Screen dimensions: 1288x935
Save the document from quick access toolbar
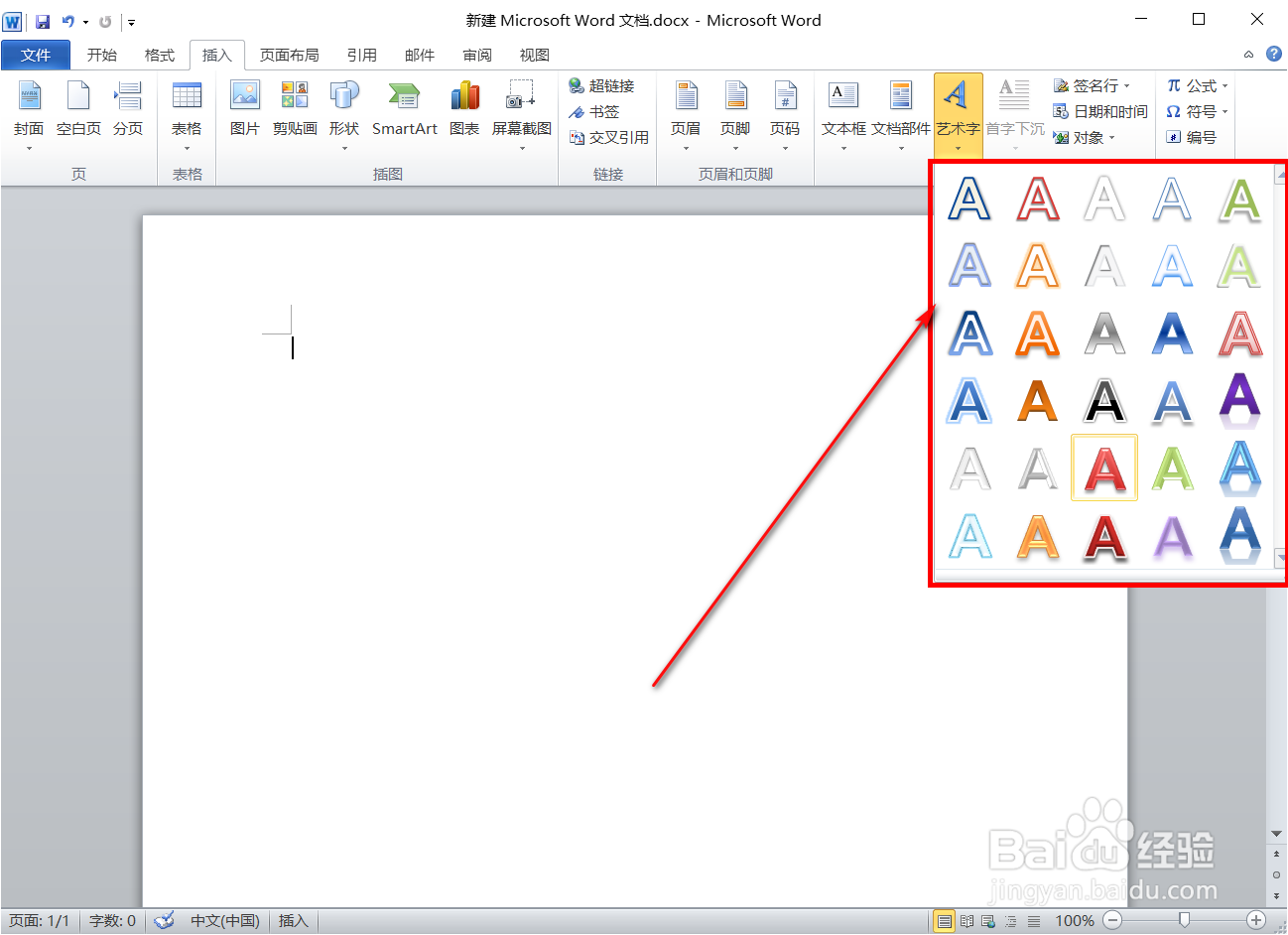[x=43, y=21]
